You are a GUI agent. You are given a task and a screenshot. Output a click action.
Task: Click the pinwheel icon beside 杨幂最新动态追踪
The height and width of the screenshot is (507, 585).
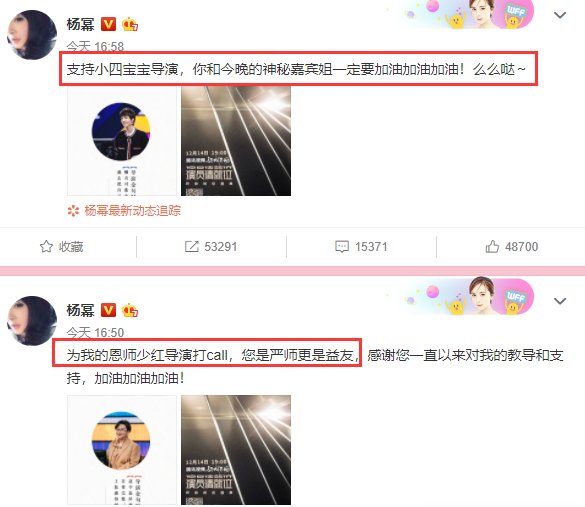pyautogui.click(x=73, y=211)
